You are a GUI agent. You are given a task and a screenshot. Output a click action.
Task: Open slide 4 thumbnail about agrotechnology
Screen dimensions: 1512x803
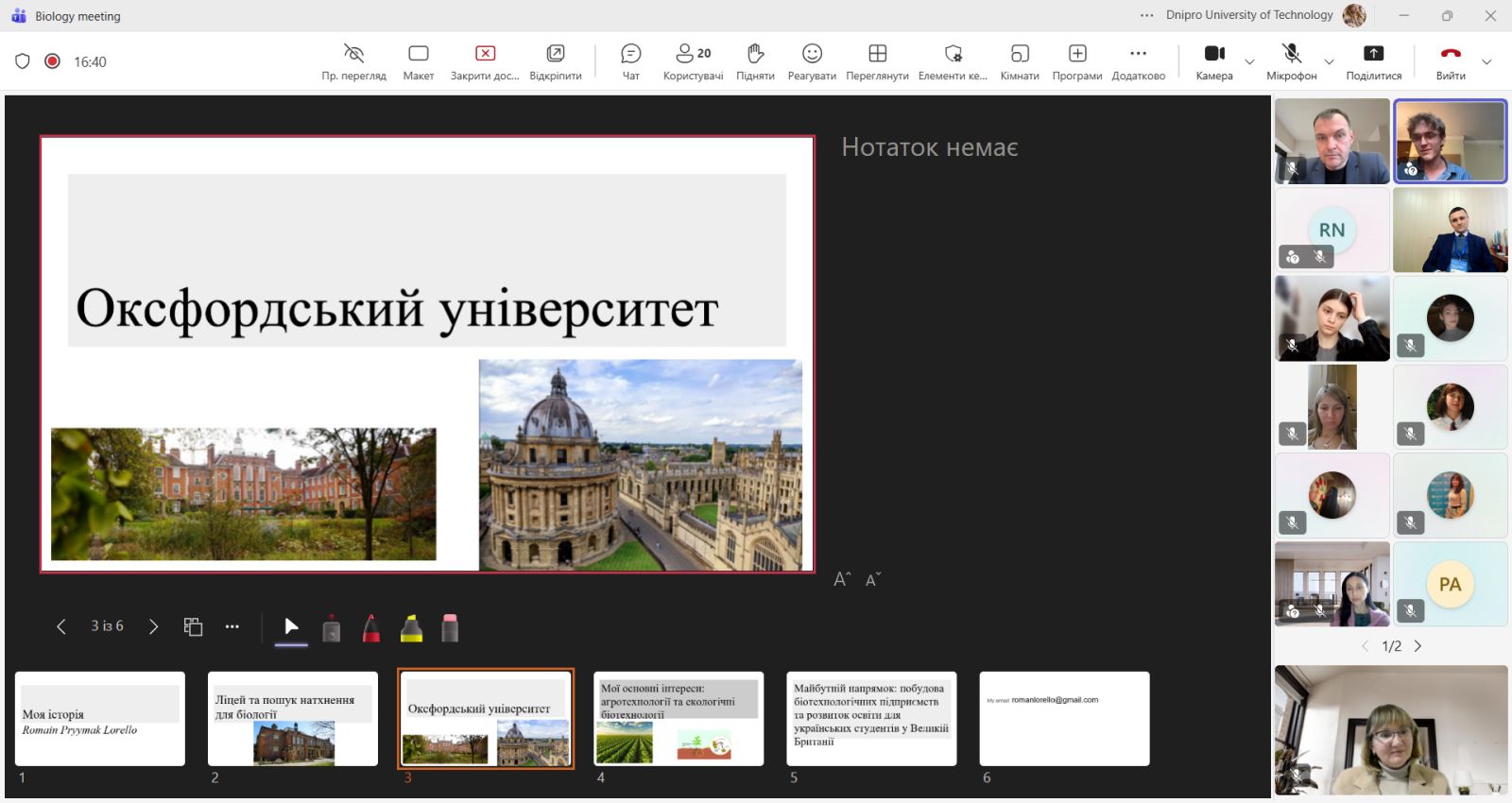(679, 719)
